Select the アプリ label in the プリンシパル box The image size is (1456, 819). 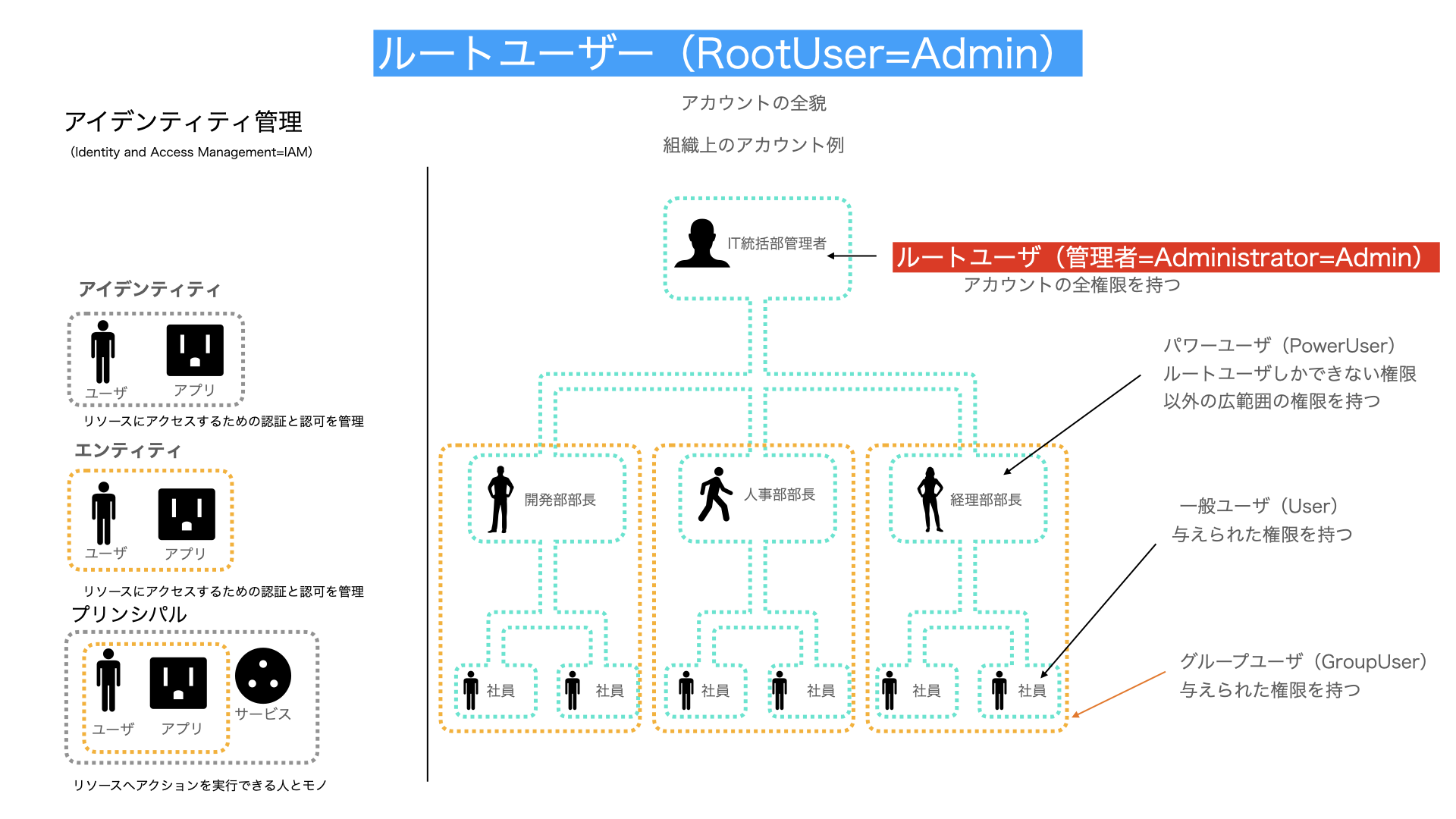(x=182, y=728)
